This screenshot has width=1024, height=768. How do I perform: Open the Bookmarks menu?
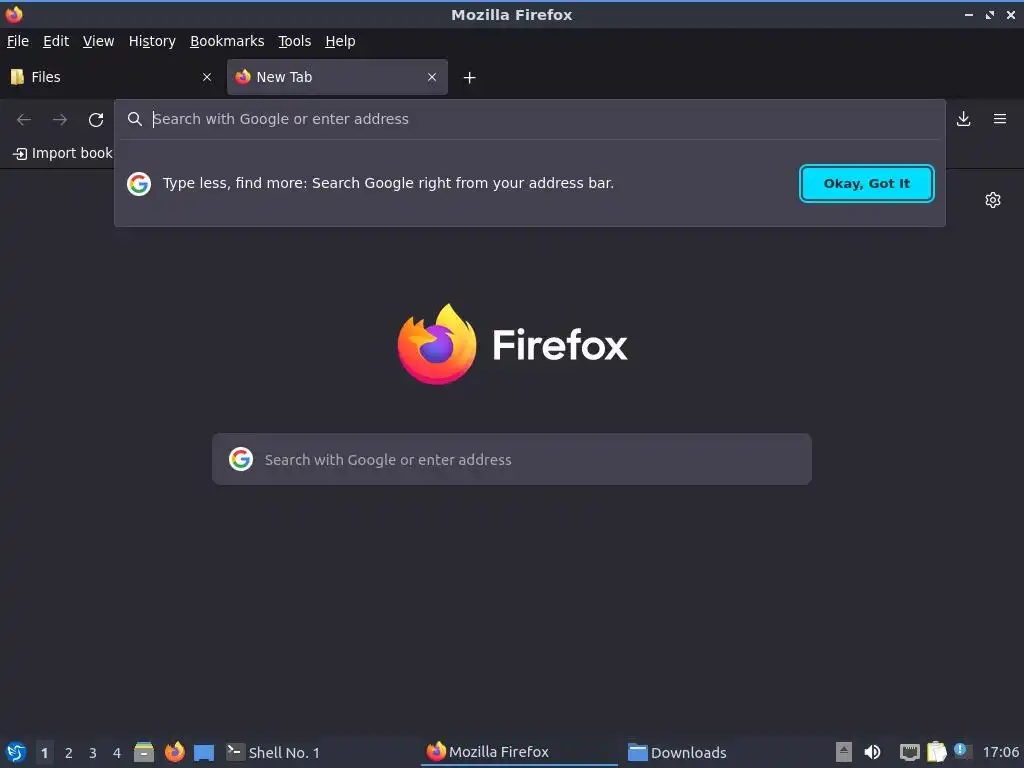click(x=227, y=41)
